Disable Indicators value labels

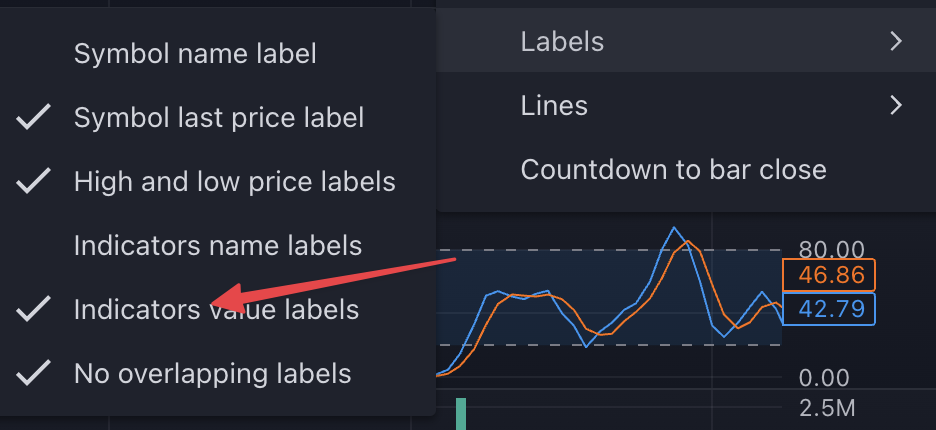coord(216,310)
